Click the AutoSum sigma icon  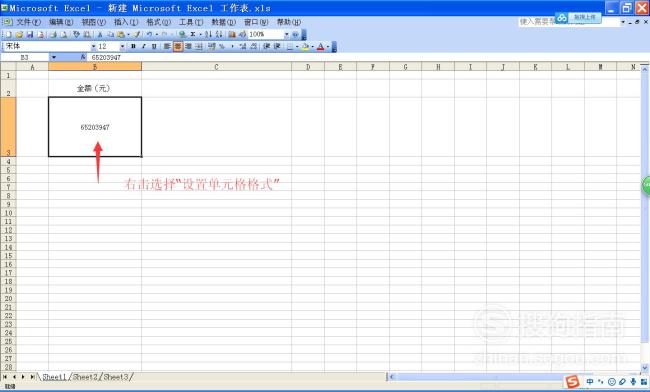pos(193,34)
